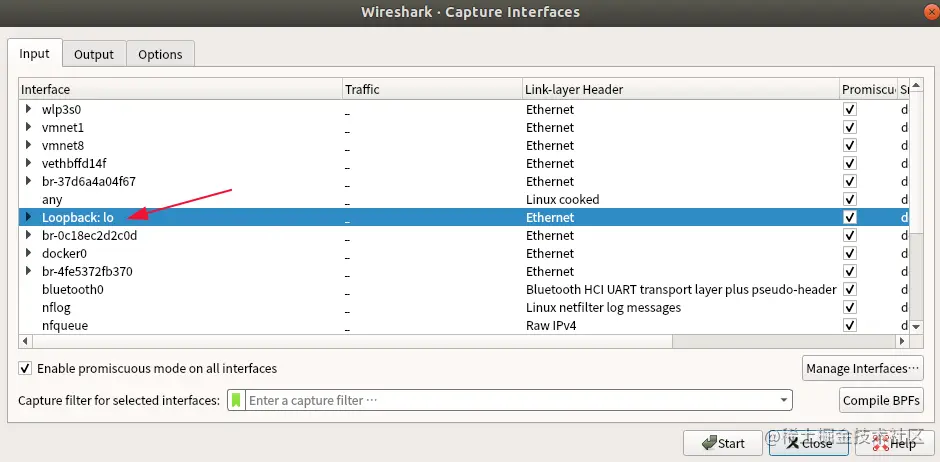
Task: Click the Promiscuous column header
Action: pyautogui.click(x=868, y=89)
